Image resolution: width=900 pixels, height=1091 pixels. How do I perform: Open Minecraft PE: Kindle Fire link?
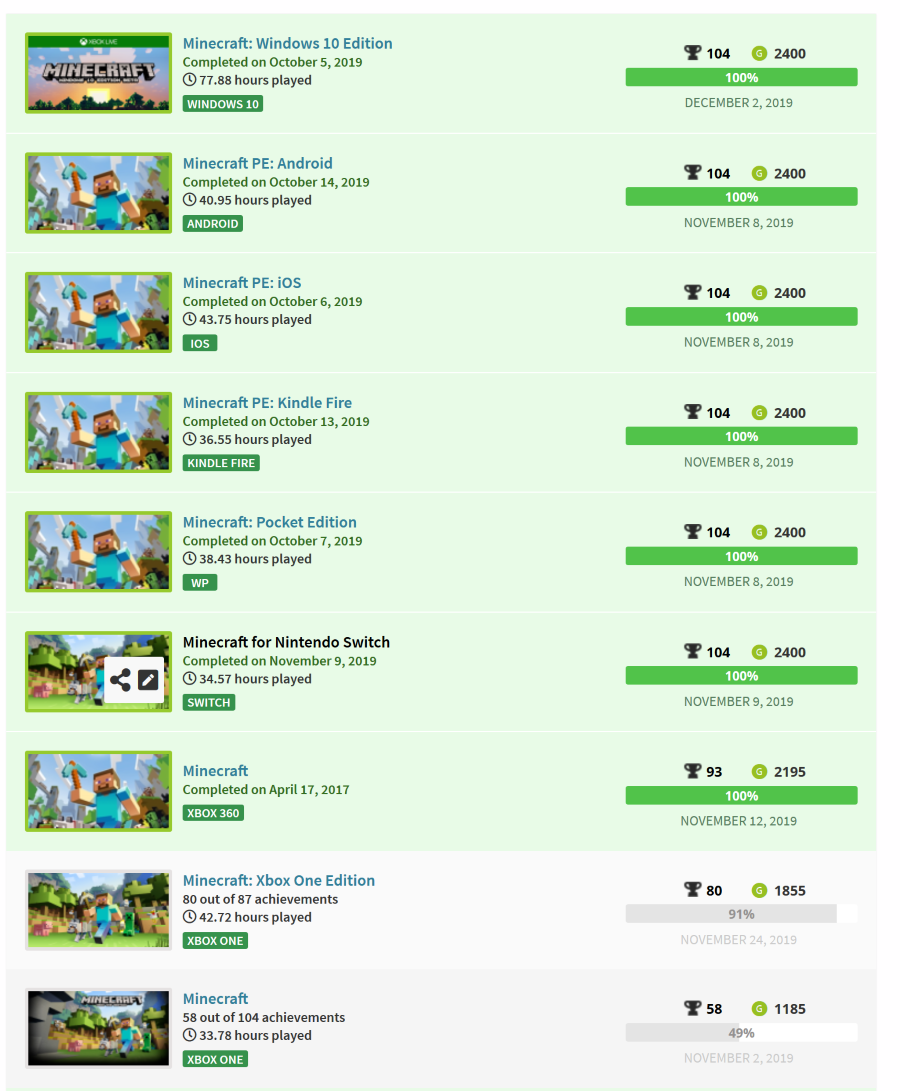pyautogui.click(x=267, y=403)
